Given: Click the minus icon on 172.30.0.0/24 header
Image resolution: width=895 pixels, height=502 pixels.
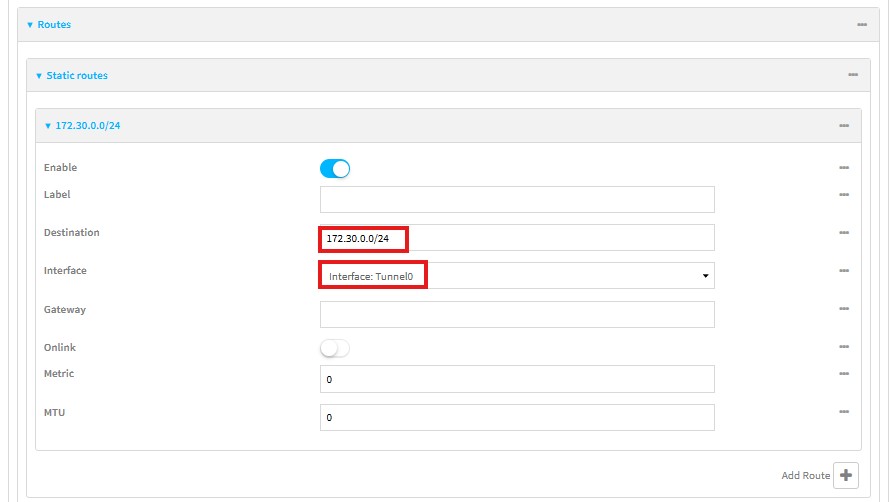Looking at the screenshot, I should pos(843,126).
